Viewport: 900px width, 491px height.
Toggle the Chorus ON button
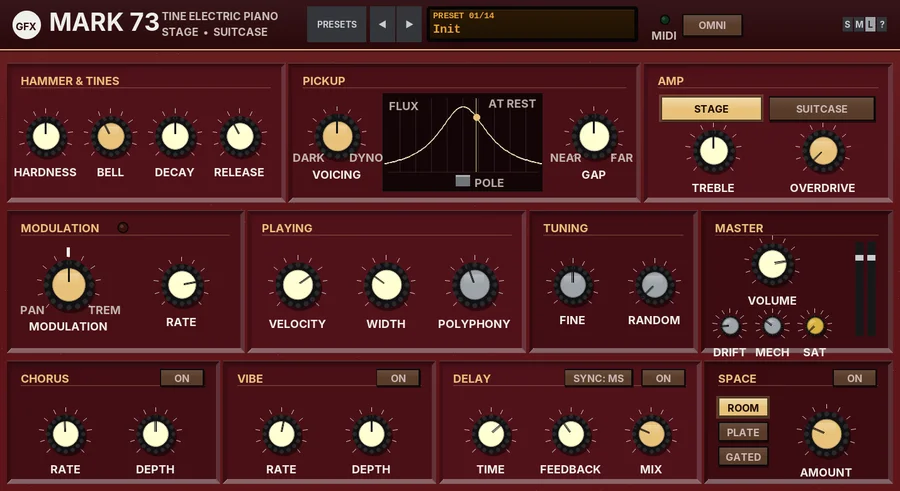(x=182, y=378)
